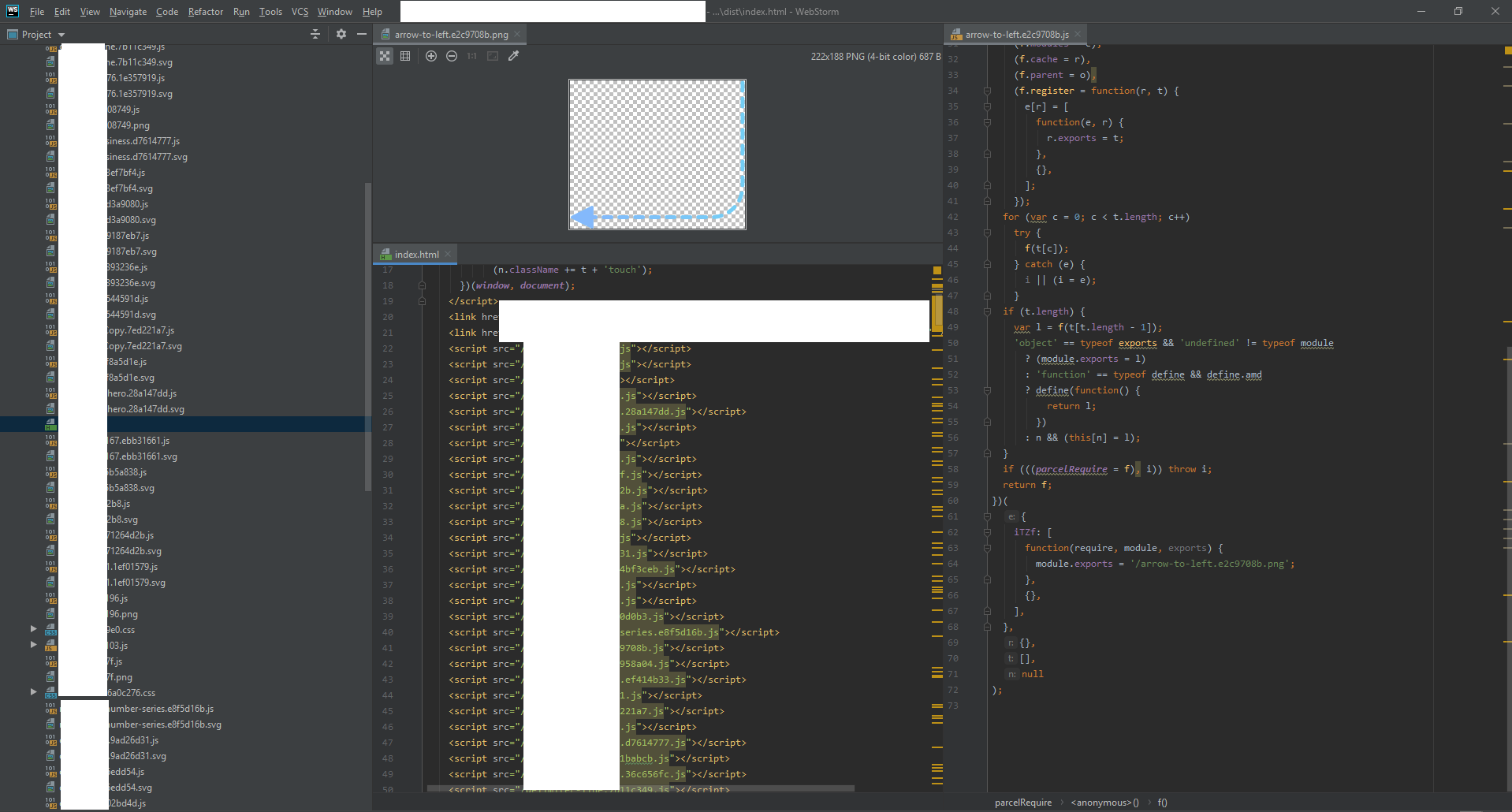
Task: Click the WebStorm application logo icon
Action: point(13,11)
